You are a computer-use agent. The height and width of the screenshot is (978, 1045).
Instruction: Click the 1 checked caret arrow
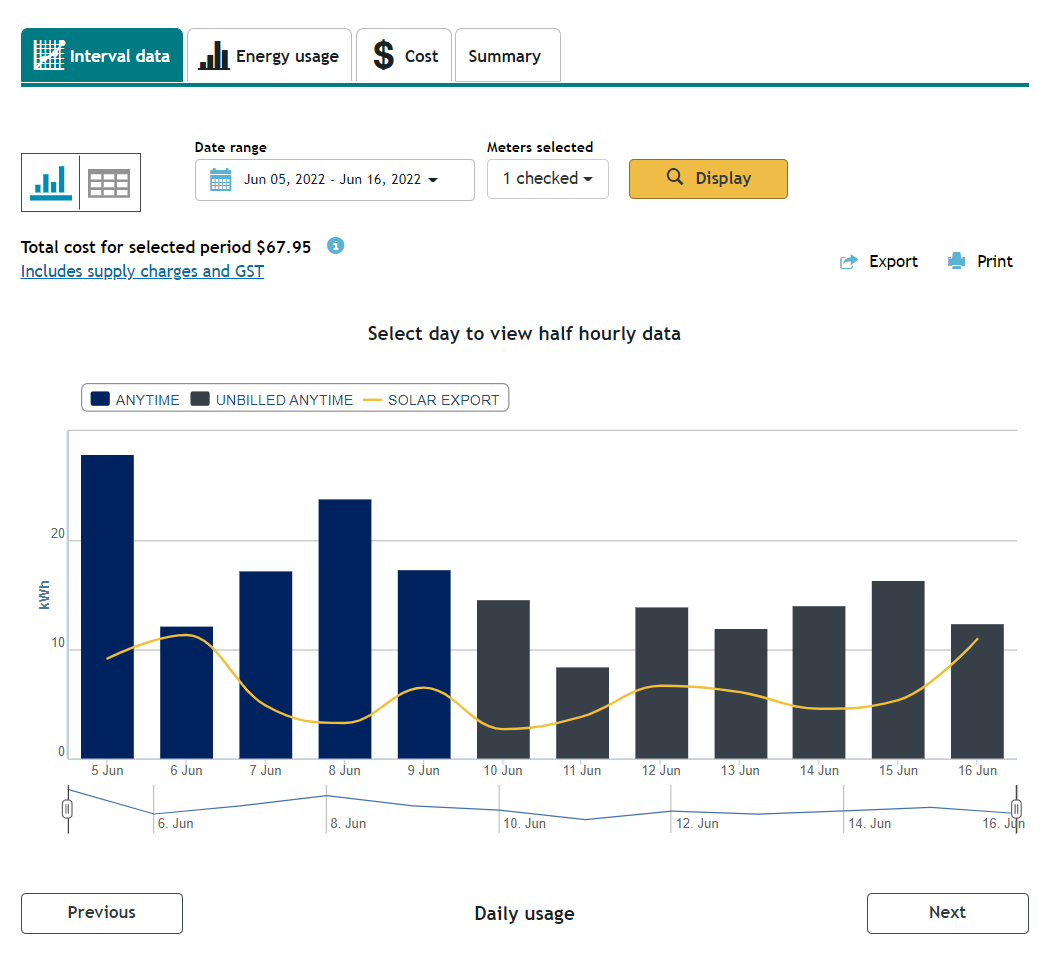tap(588, 179)
